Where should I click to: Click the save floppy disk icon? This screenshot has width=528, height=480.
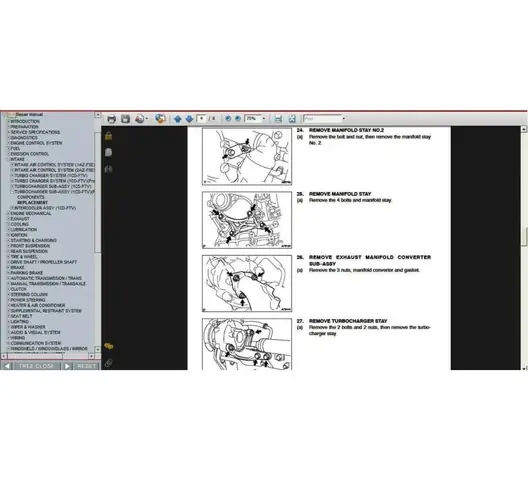coord(125,119)
